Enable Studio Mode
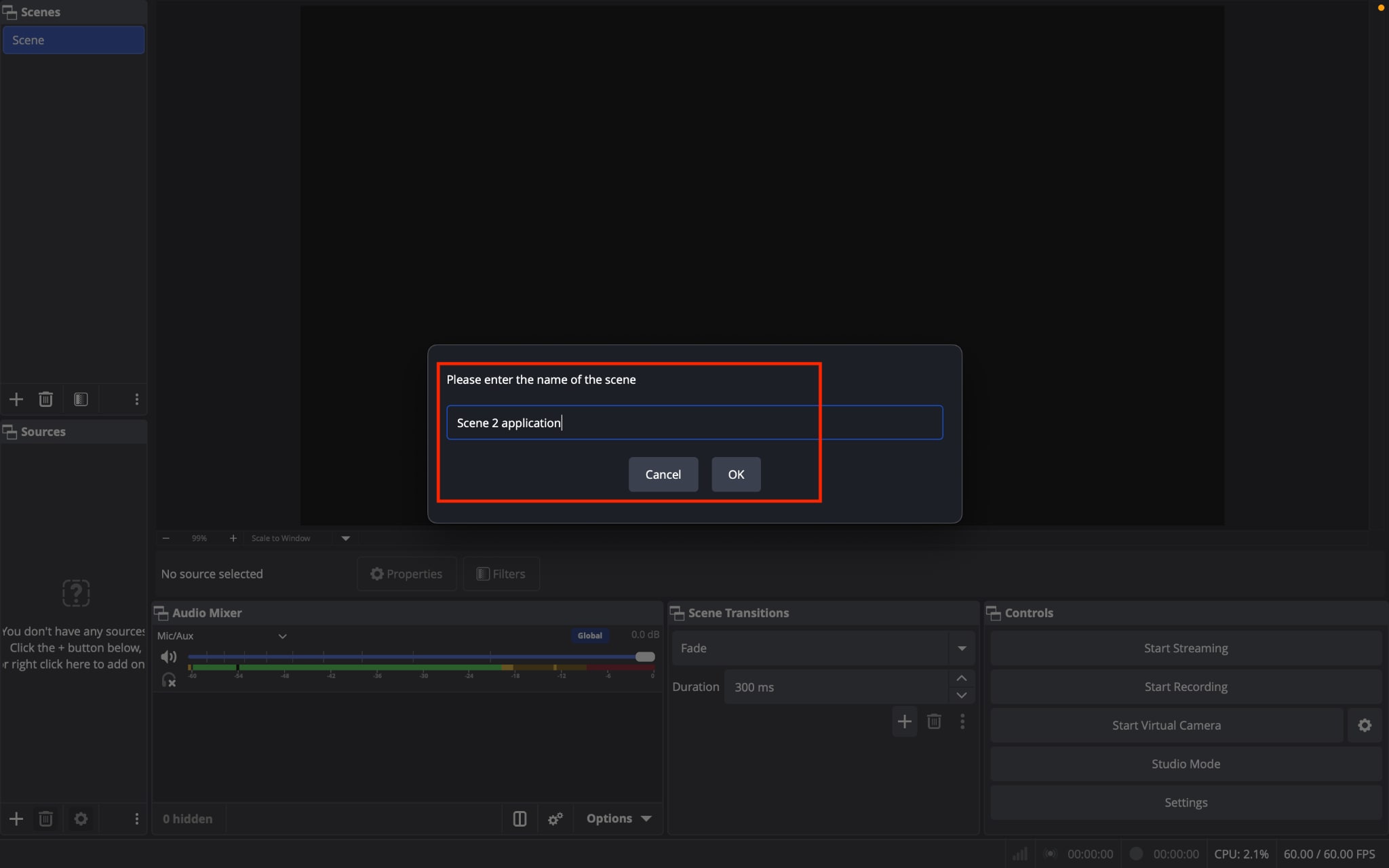Viewport: 1389px width, 868px height. click(x=1186, y=764)
